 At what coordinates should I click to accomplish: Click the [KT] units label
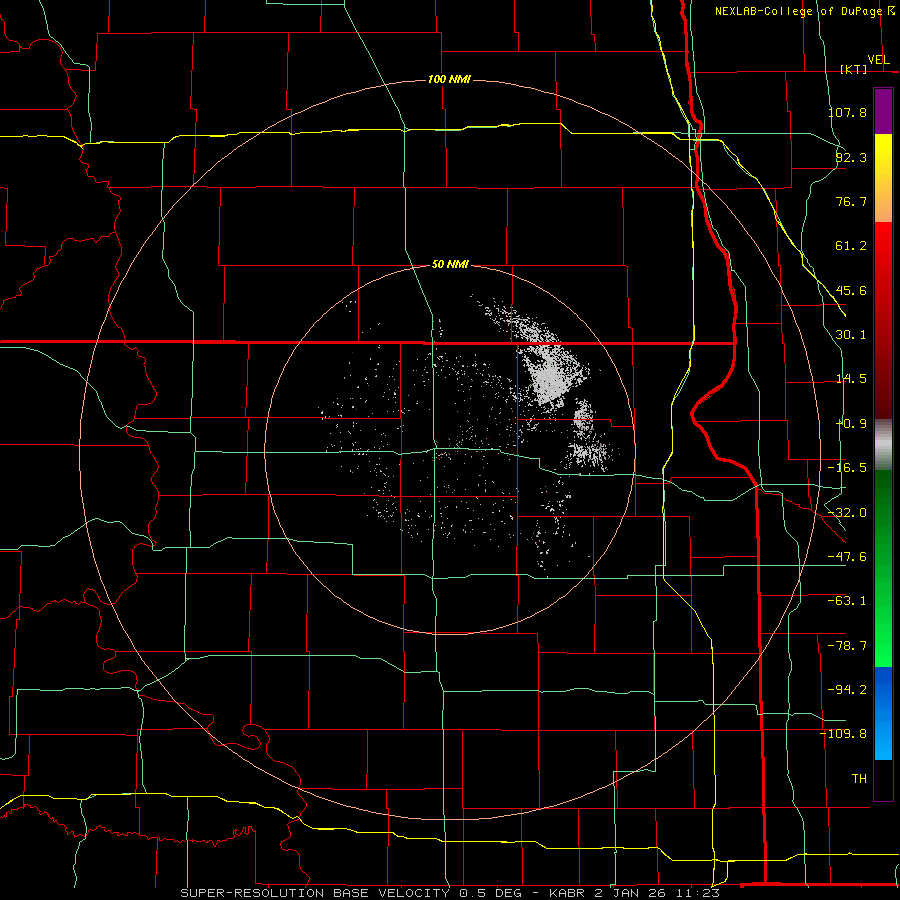(x=853, y=69)
